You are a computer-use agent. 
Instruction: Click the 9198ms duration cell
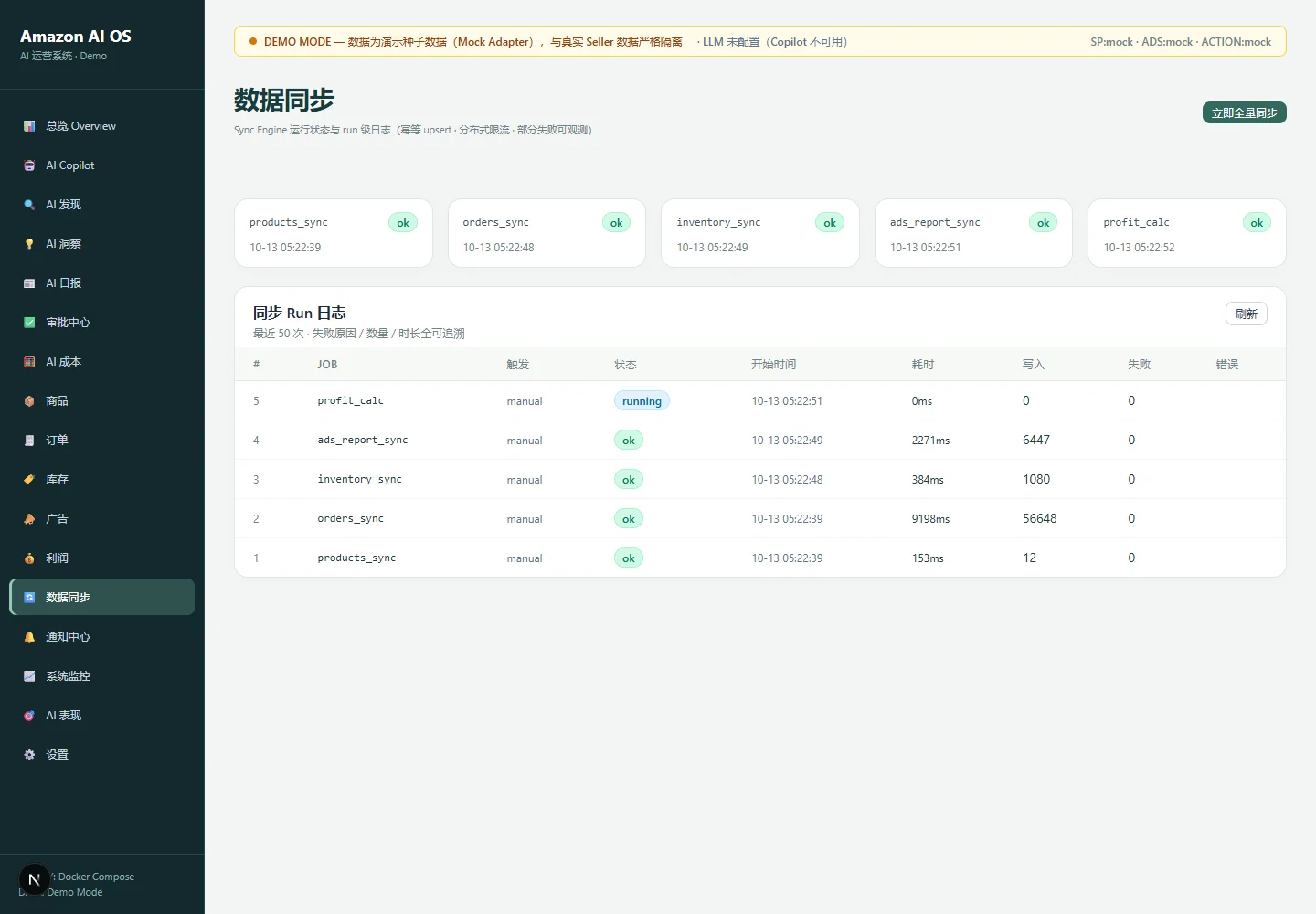point(930,519)
